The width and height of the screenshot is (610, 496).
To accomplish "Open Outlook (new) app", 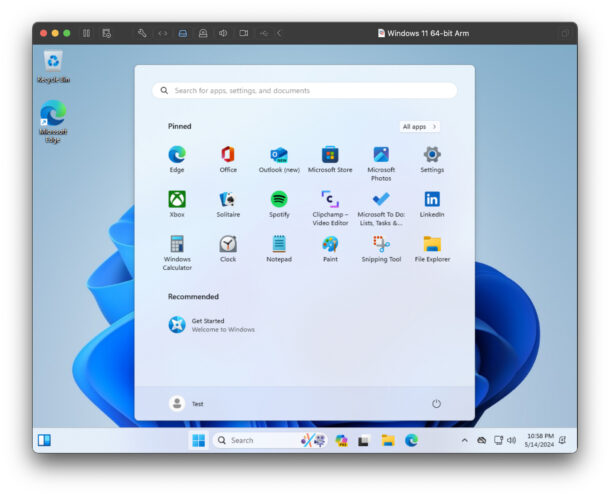I will pos(279,159).
